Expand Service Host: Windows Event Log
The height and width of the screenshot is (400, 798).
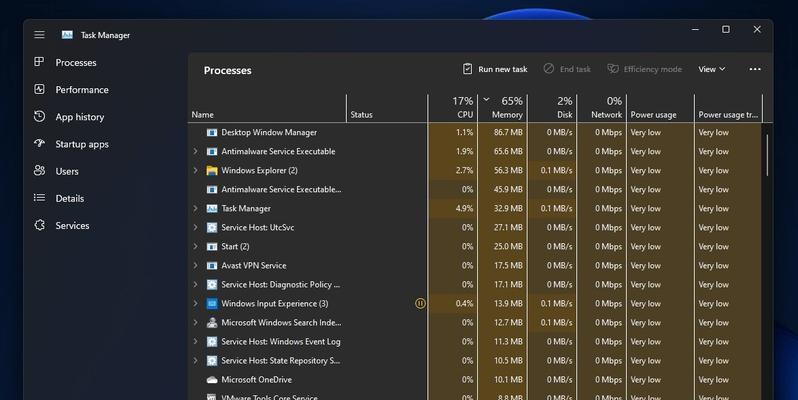click(195, 341)
